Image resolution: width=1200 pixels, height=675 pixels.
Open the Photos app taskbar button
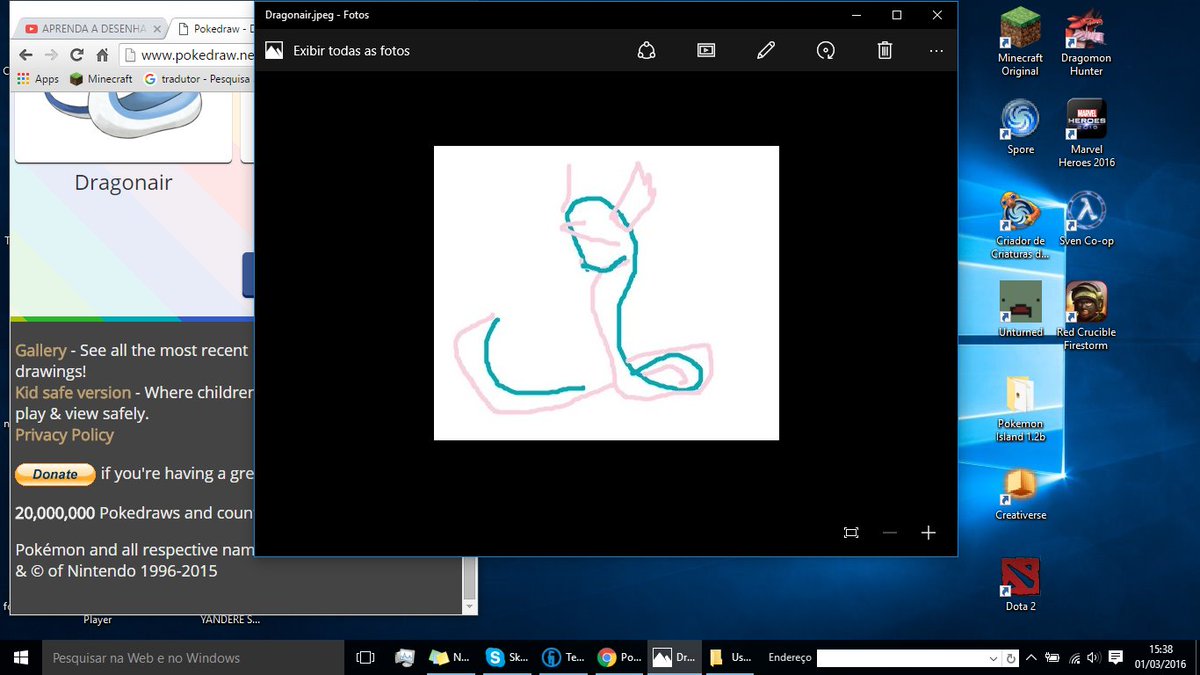tap(676, 657)
